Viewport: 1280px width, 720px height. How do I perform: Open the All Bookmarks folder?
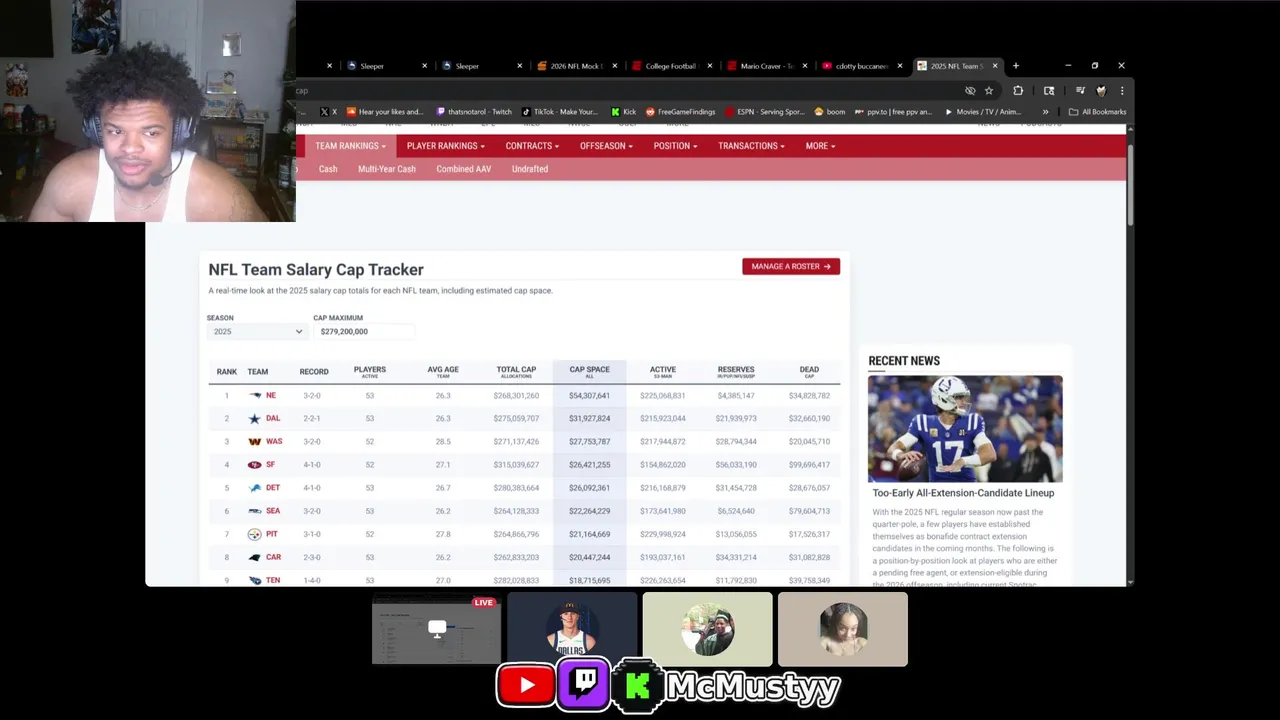click(1097, 112)
